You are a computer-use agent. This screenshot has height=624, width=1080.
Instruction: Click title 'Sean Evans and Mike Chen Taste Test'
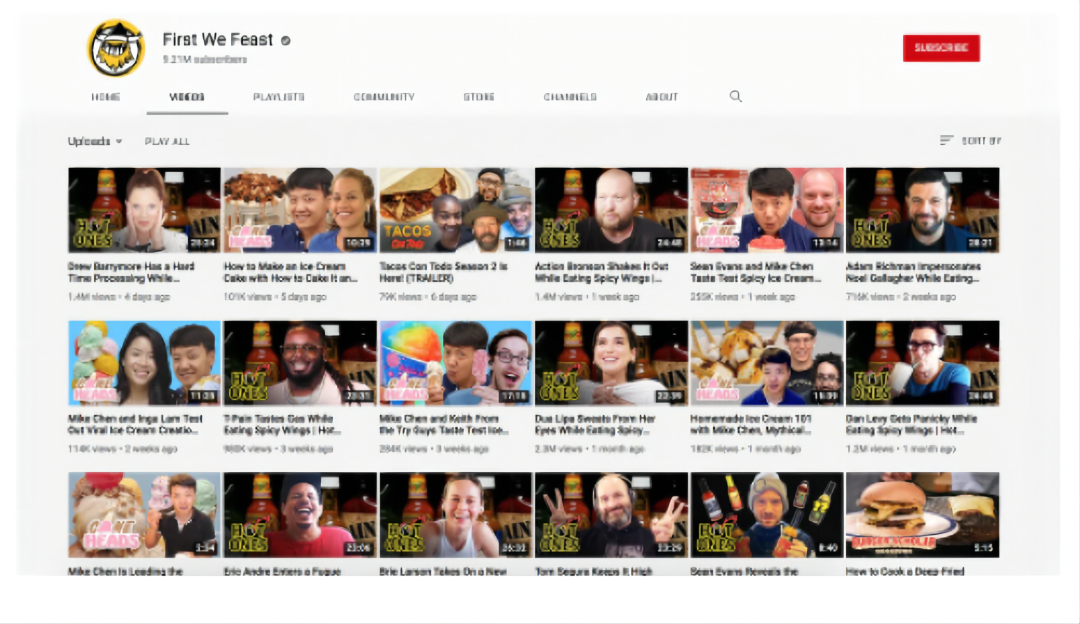click(x=756, y=272)
